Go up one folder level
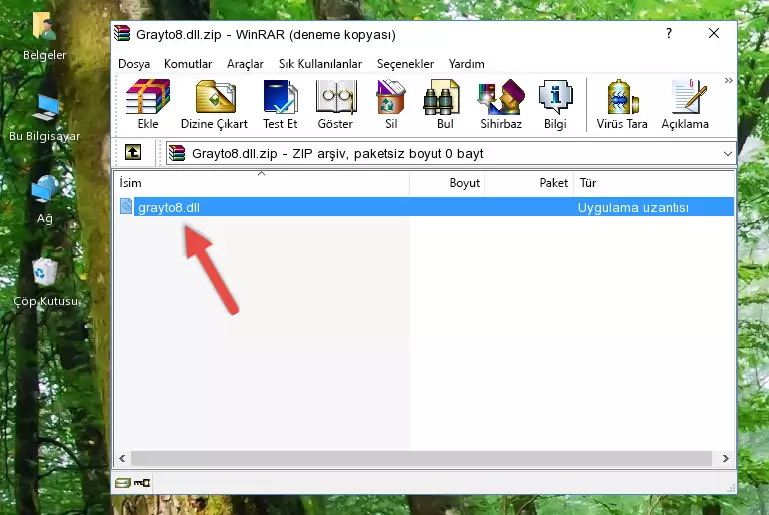Image resolution: width=769 pixels, height=515 pixels. [133, 153]
